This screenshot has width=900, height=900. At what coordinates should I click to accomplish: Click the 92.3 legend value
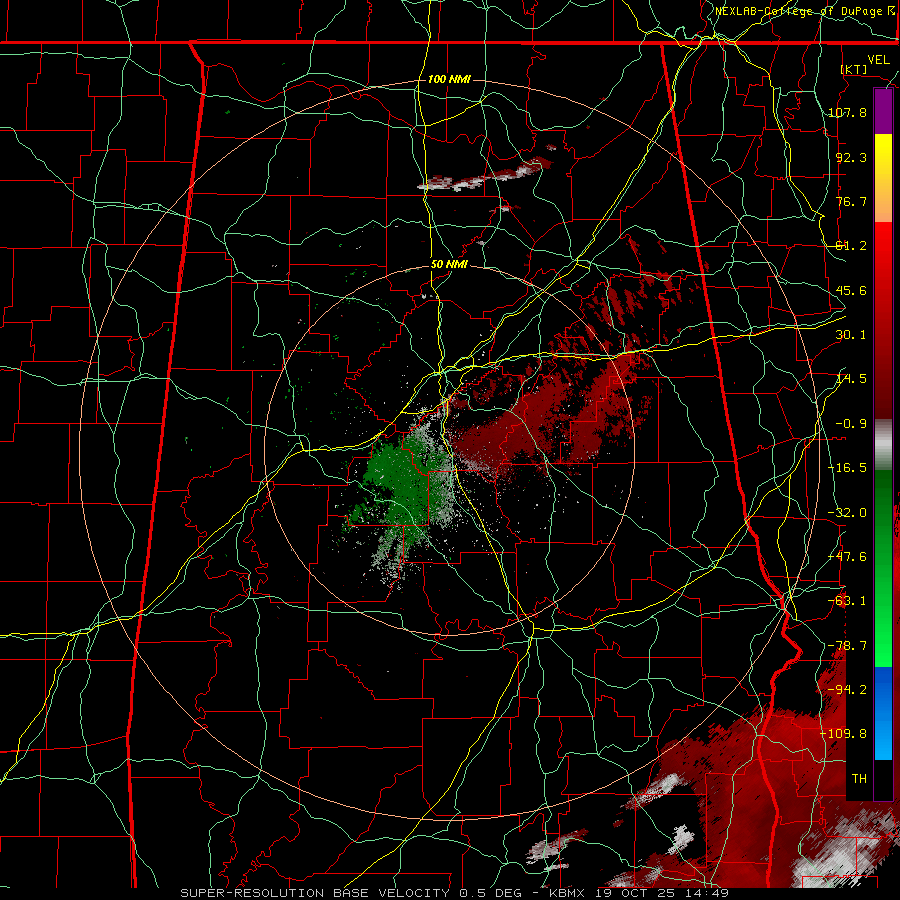click(851, 157)
